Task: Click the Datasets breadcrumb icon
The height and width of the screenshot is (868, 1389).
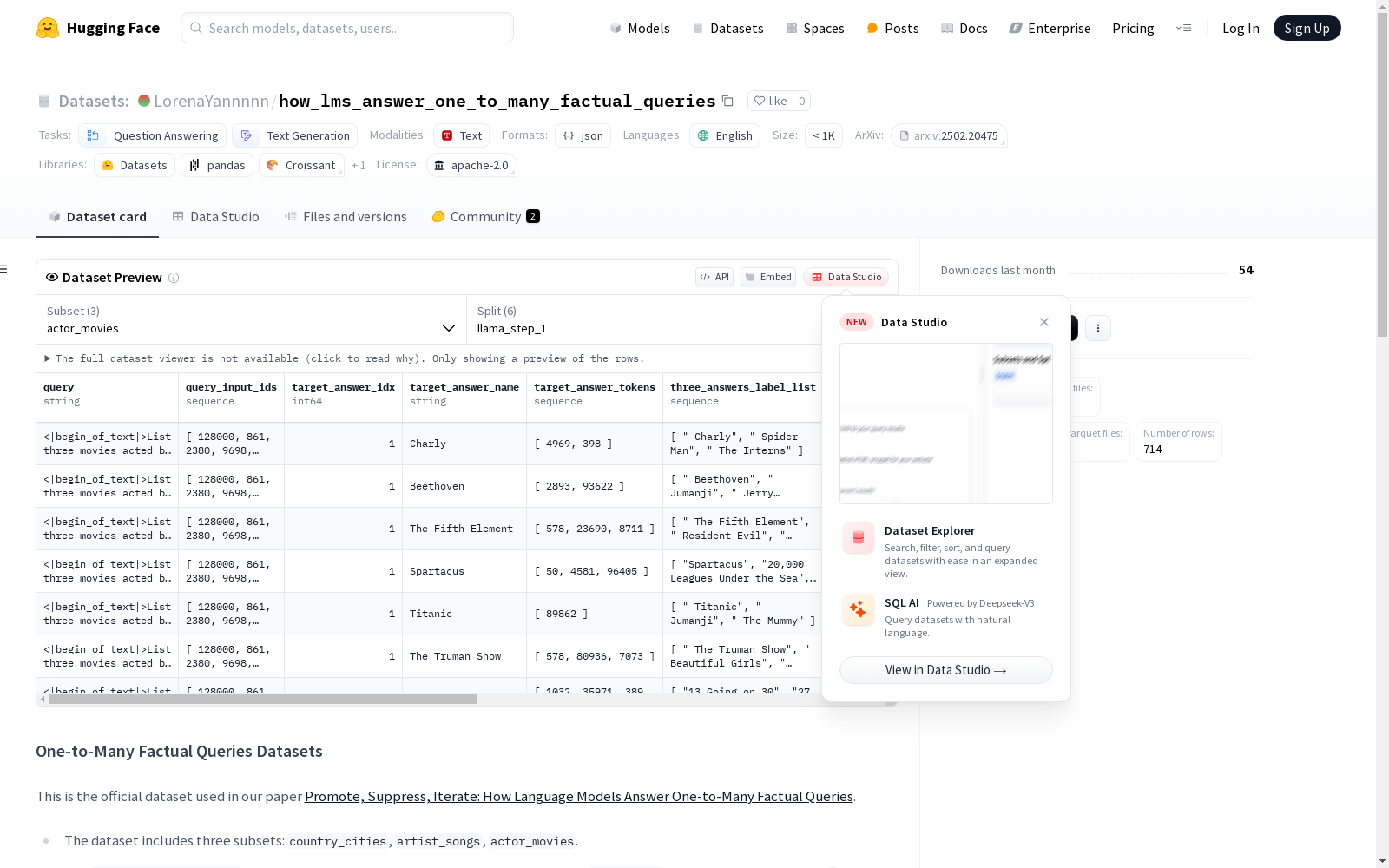Action: [x=44, y=102]
